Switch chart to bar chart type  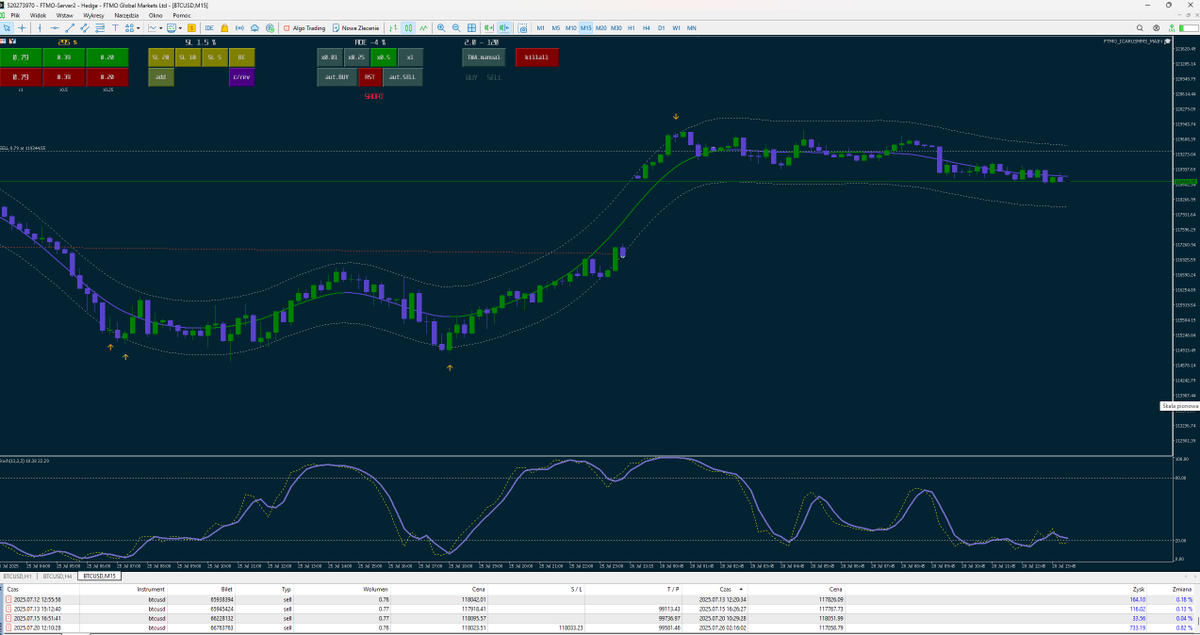tap(393, 28)
